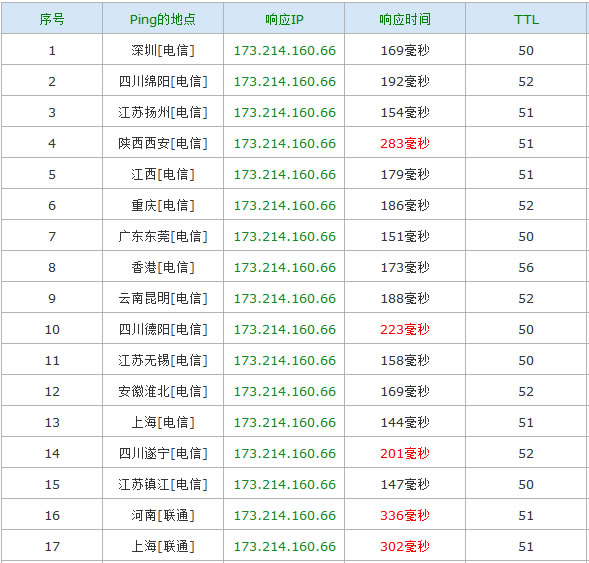The height and width of the screenshot is (563, 589).
Task: Click the red 336毫秒 response time
Action: tap(405, 515)
